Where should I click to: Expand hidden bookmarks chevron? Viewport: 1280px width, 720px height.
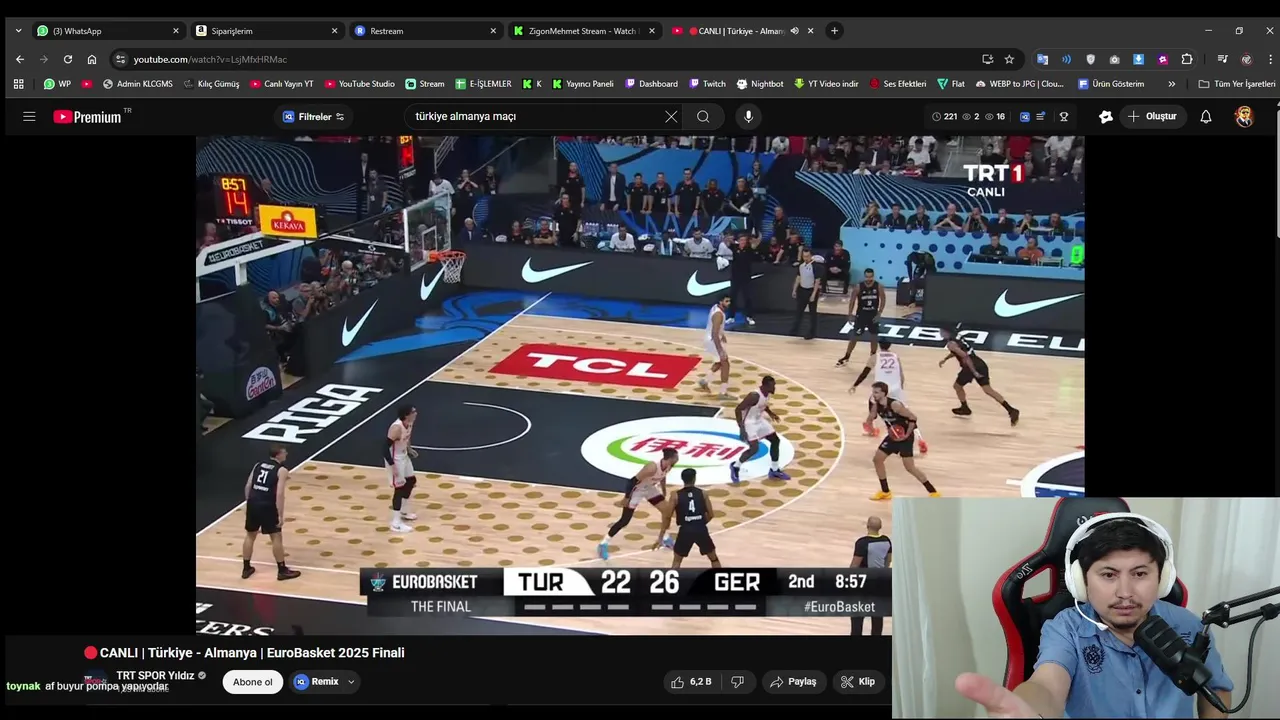(x=1171, y=84)
